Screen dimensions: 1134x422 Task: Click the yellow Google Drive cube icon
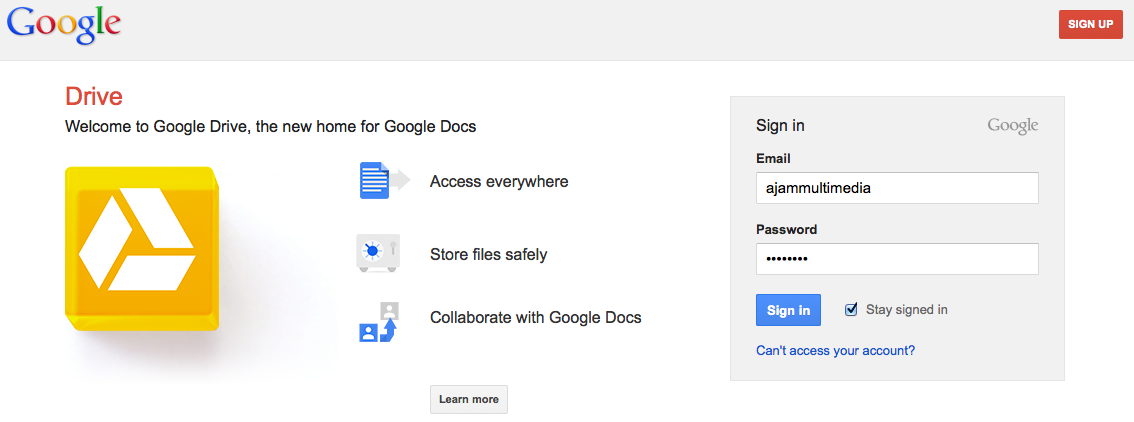click(x=142, y=249)
